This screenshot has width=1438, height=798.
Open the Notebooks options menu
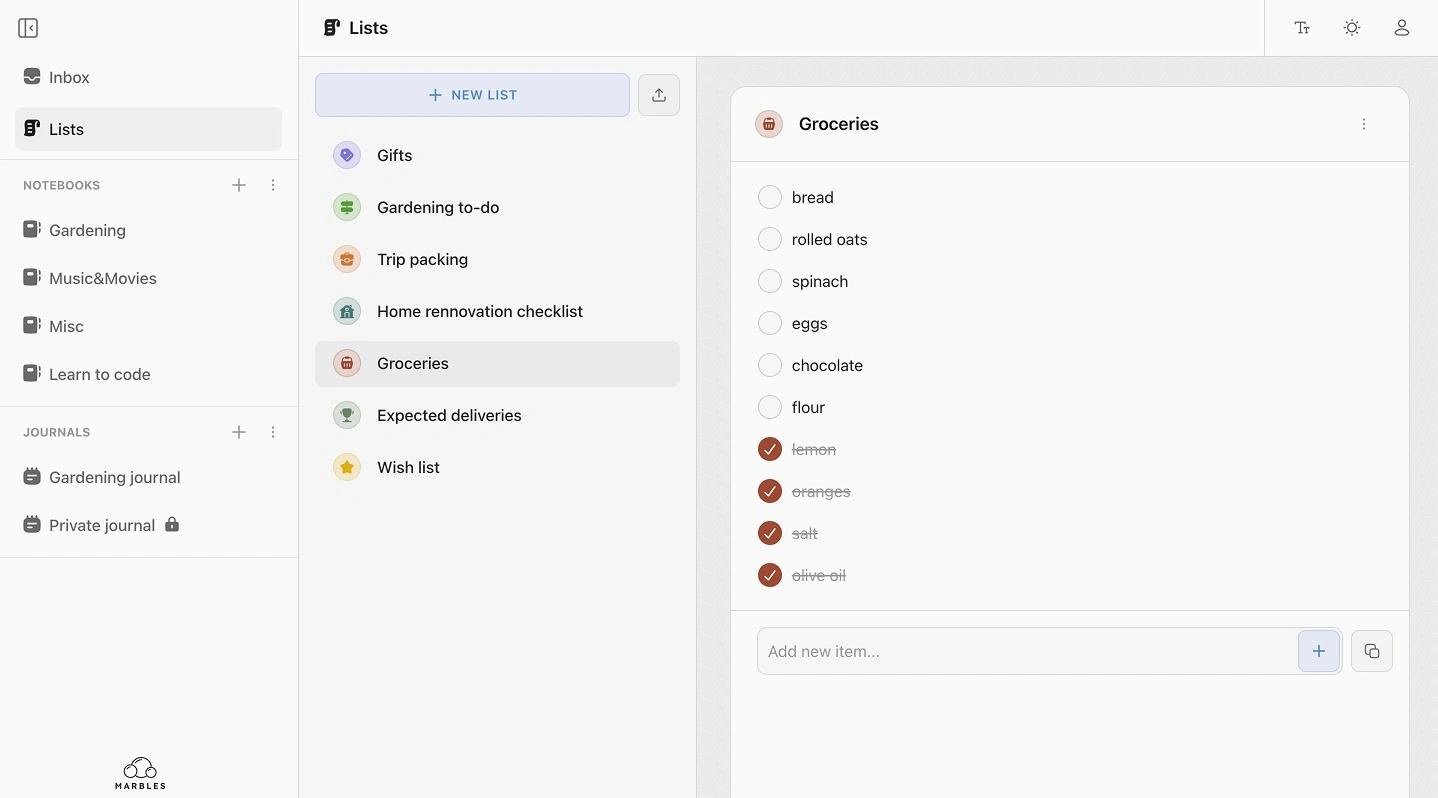[x=273, y=185]
